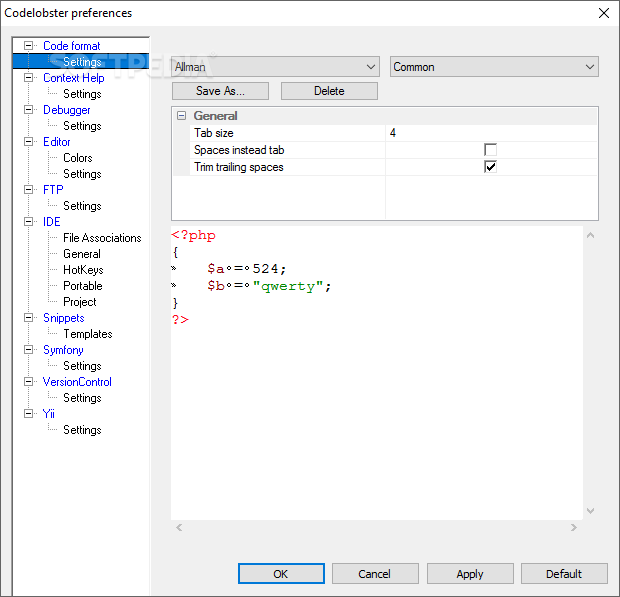Image resolution: width=620 pixels, height=597 pixels.
Task: Enable Spaces instead tab checkbox
Action: click(x=490, y=150)
